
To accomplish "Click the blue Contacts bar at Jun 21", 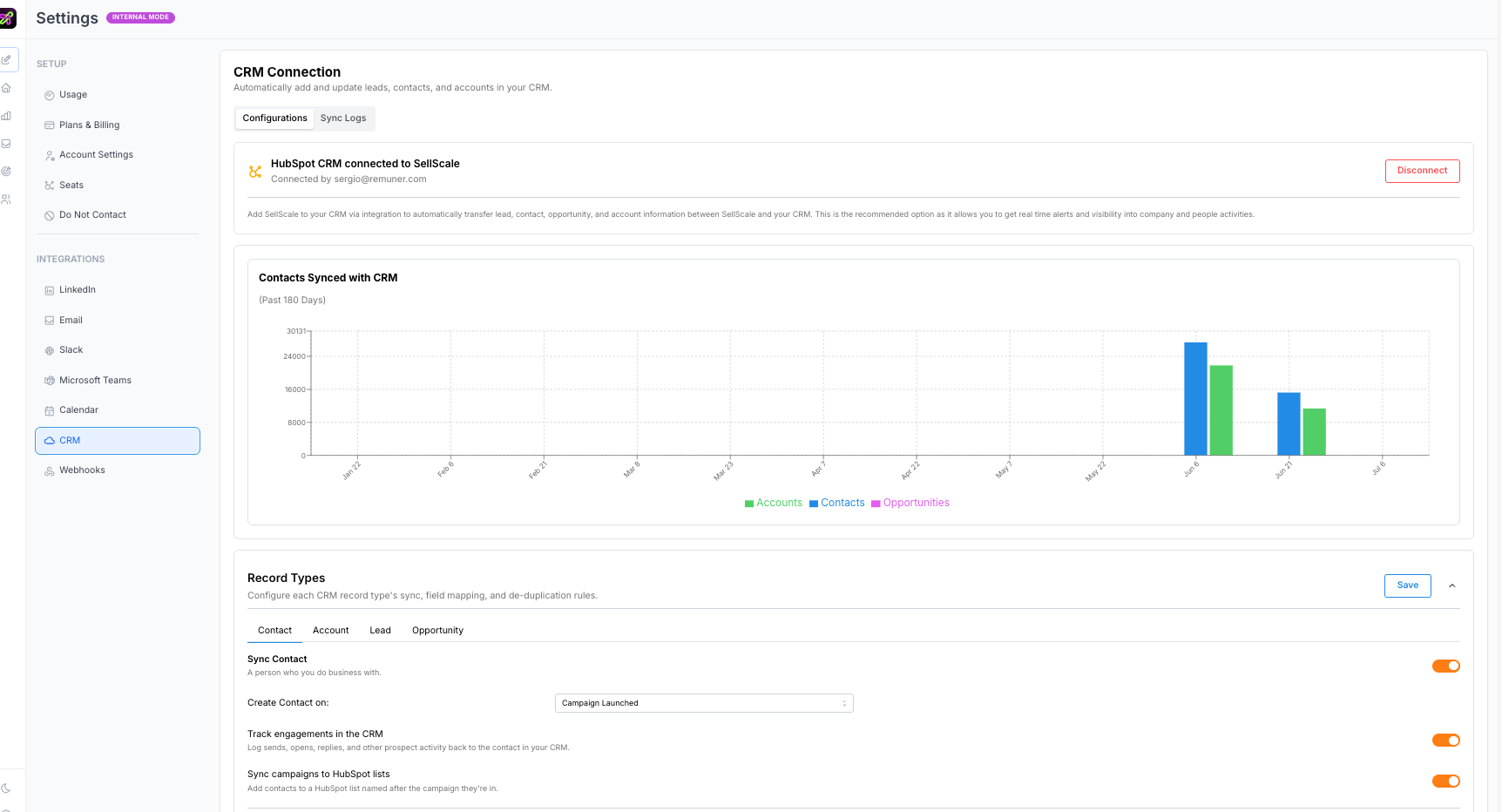I will [x=1289, y=423].
